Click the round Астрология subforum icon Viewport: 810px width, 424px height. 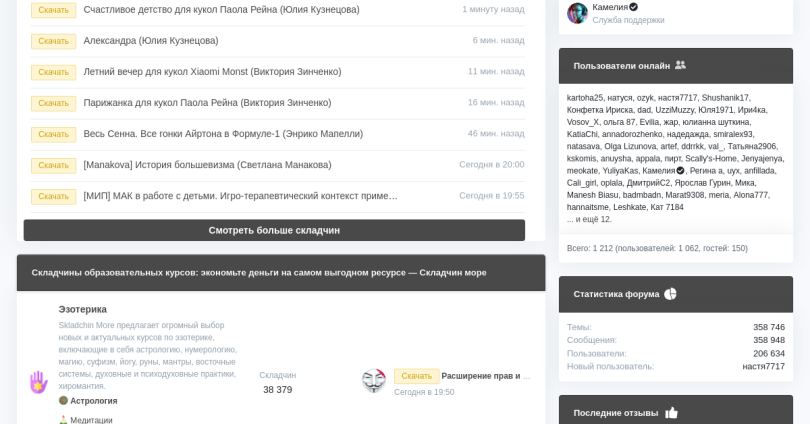tap(63, 401)
